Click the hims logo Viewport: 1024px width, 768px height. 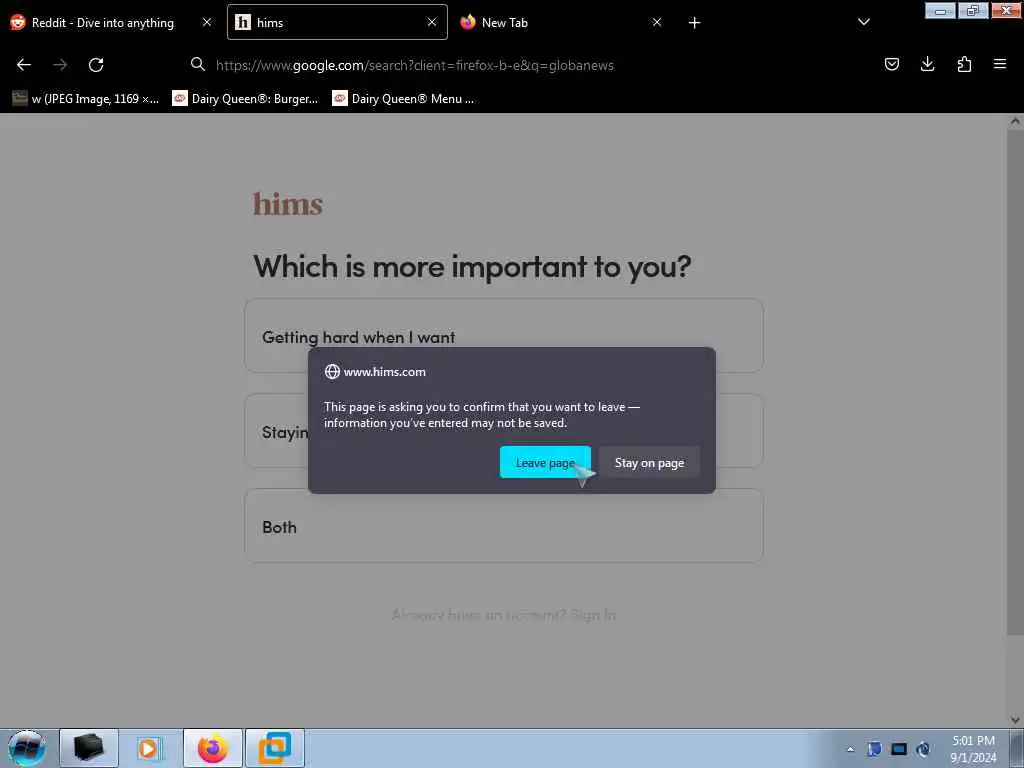click(x=288, y=204)
